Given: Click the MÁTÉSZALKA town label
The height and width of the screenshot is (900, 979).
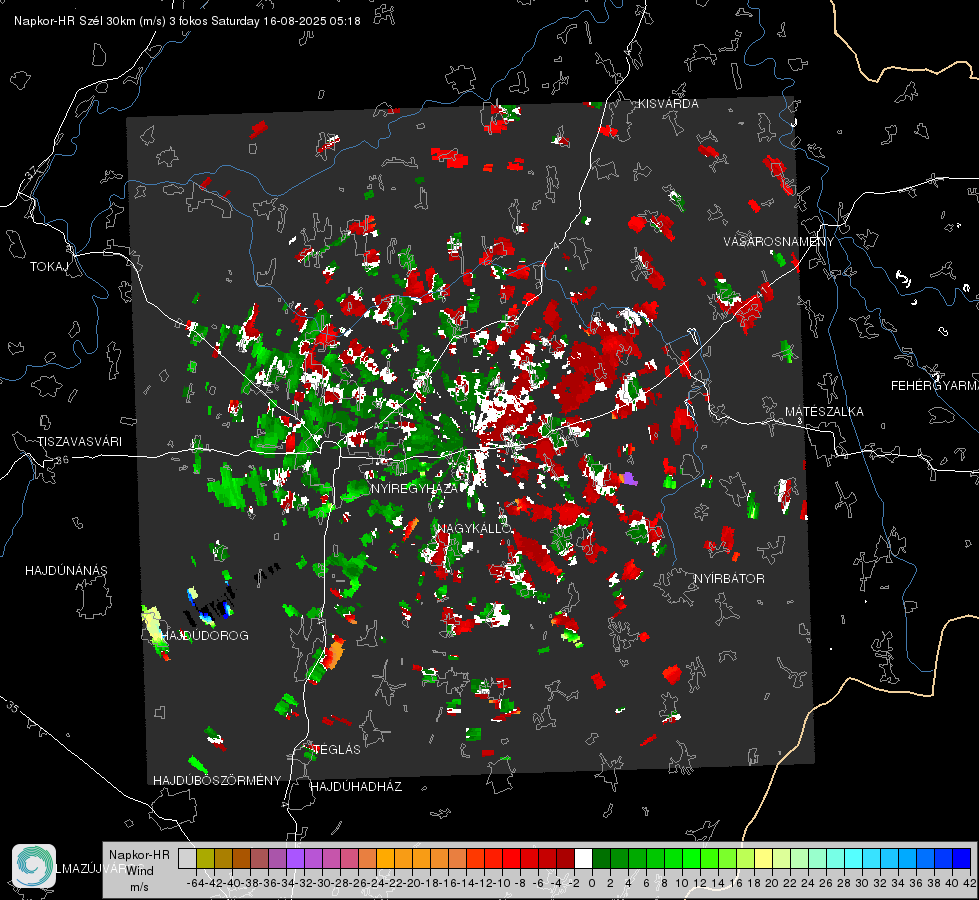Looking at the screenshot, I should click(824, 412).
